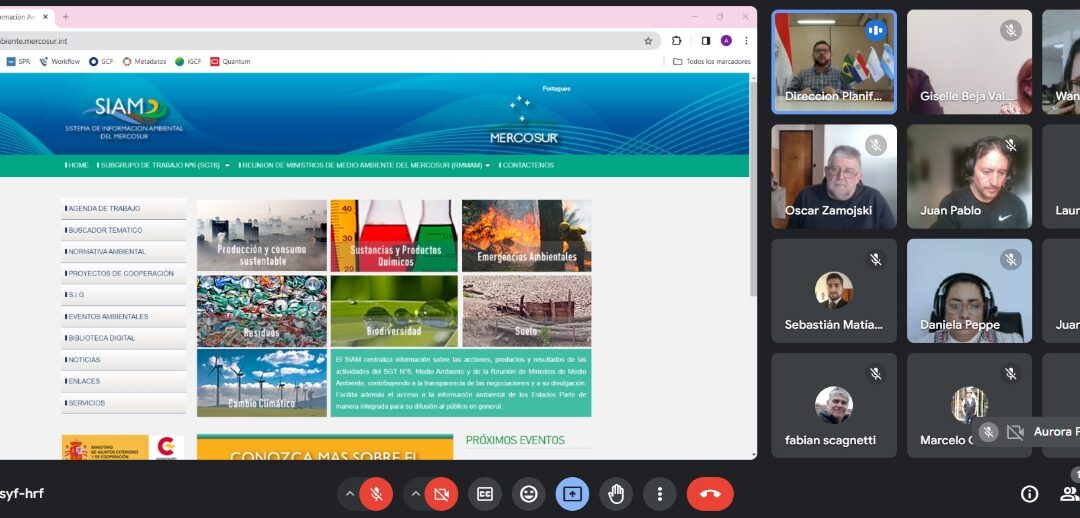This screenshot has height=518, width=1080.
Task: Open CONTACTENOS page
Action: pyautogui.click(x=526, y=165)
